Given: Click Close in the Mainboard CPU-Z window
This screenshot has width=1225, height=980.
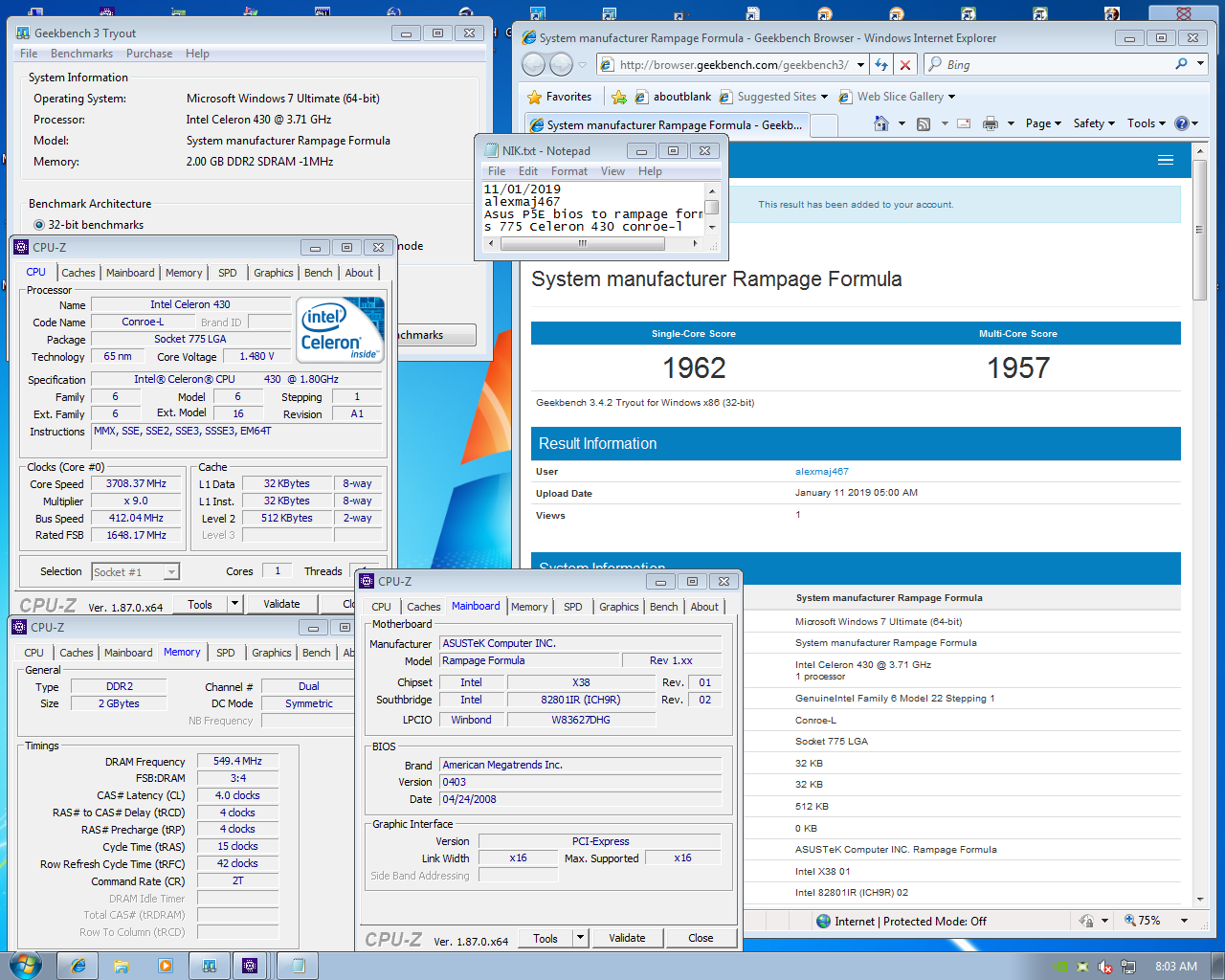Looking at the screenshot, I should [701, 938].
